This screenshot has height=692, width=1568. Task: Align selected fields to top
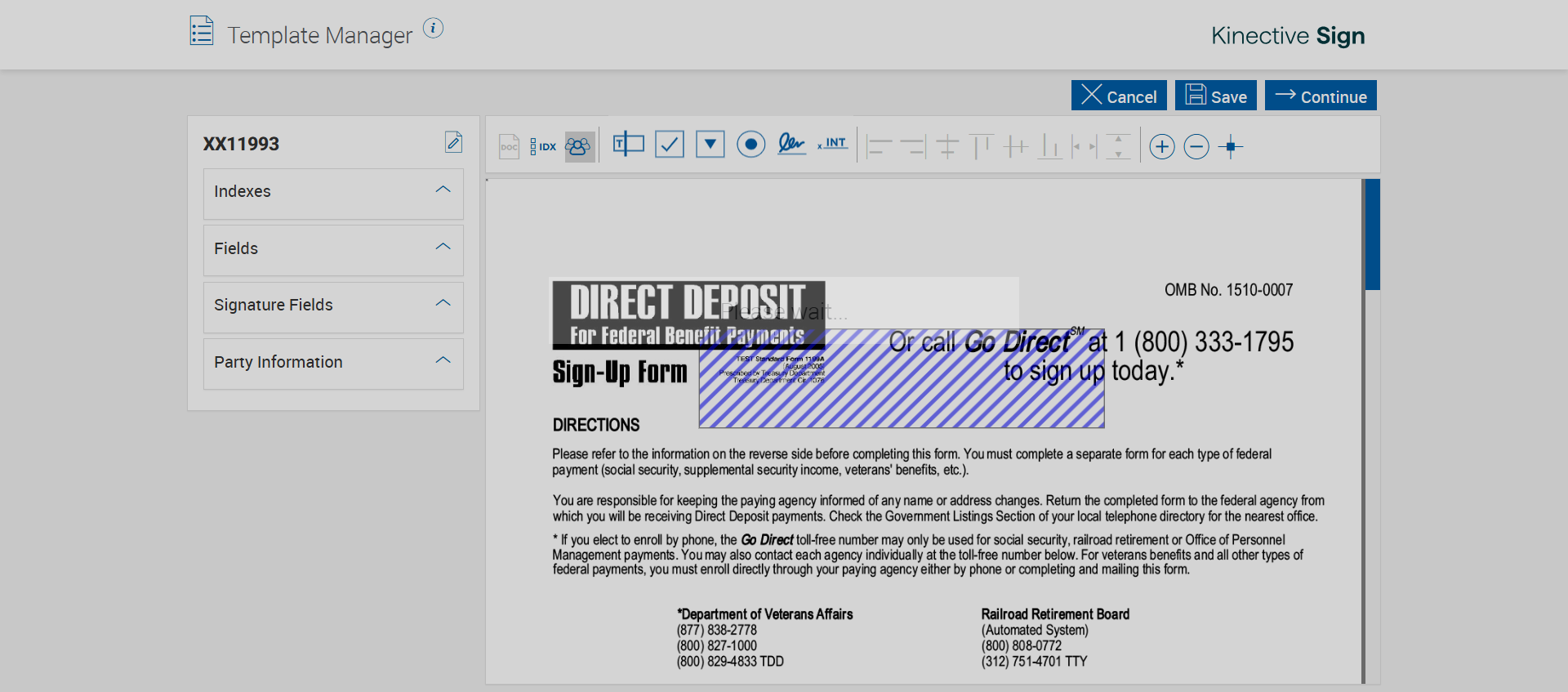[x=982, y=147]
